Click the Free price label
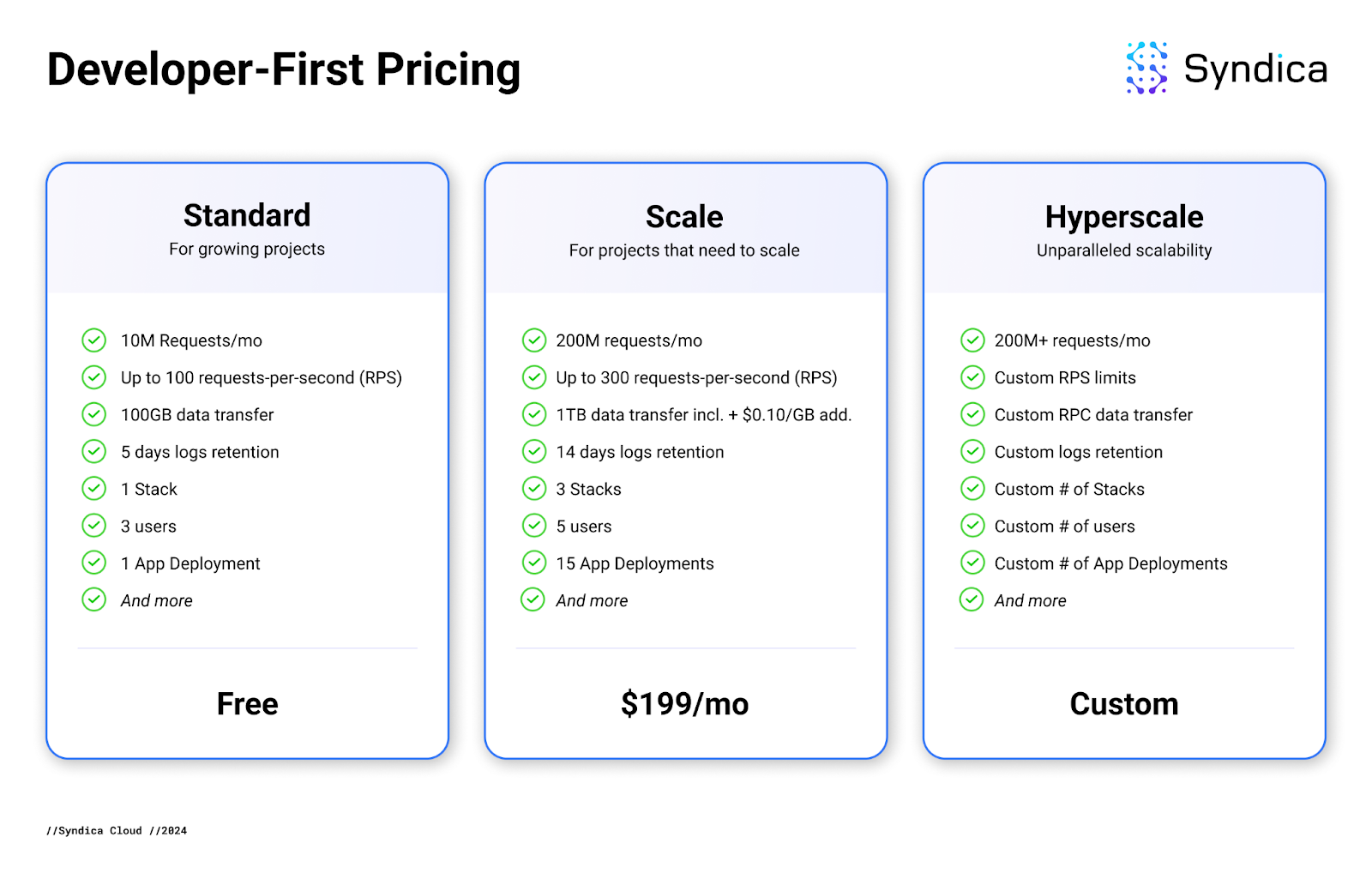This screenshot has width=1372, height=873. (247, 704)
